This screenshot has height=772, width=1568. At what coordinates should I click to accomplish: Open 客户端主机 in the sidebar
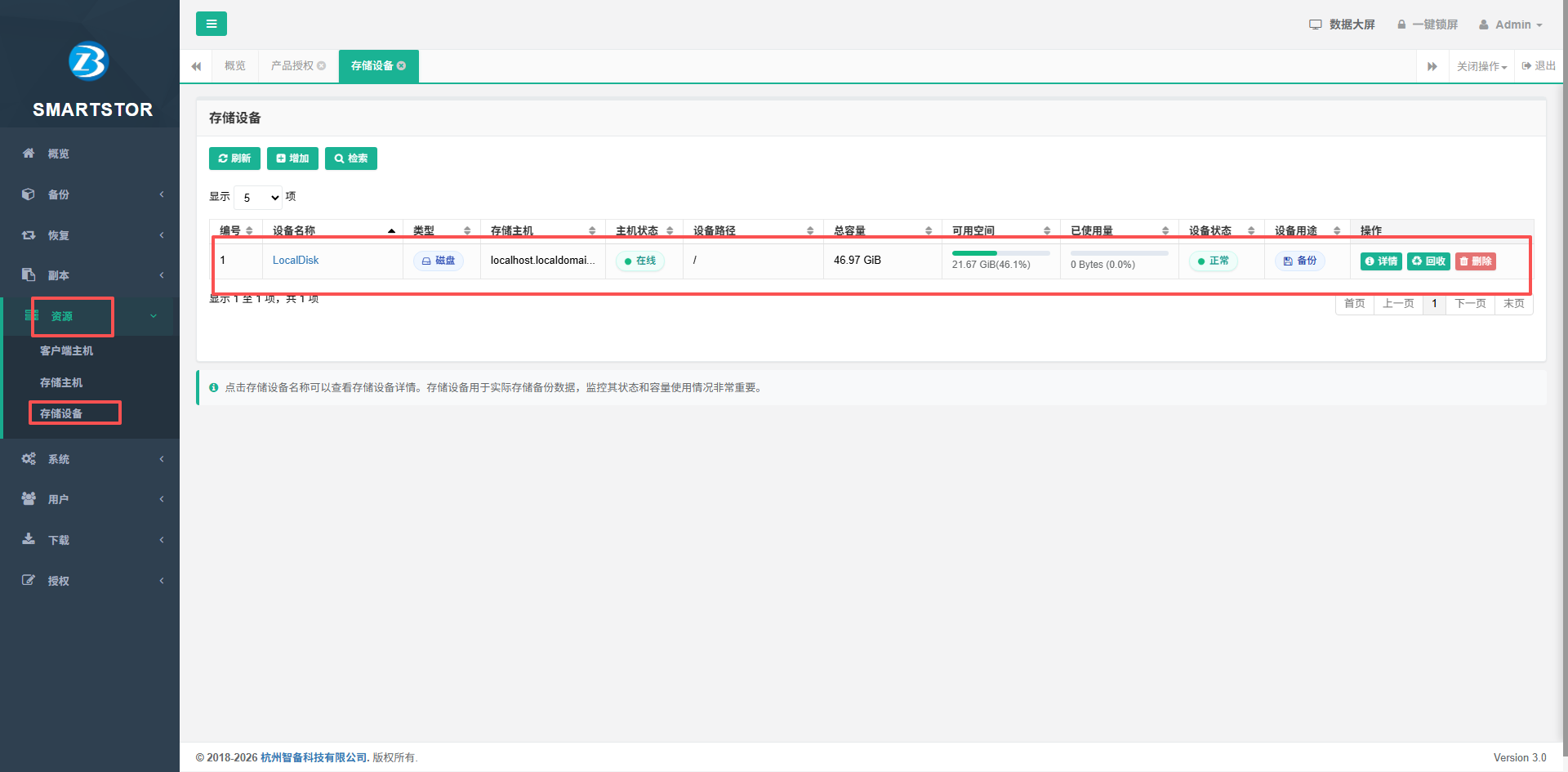[67, 350]
